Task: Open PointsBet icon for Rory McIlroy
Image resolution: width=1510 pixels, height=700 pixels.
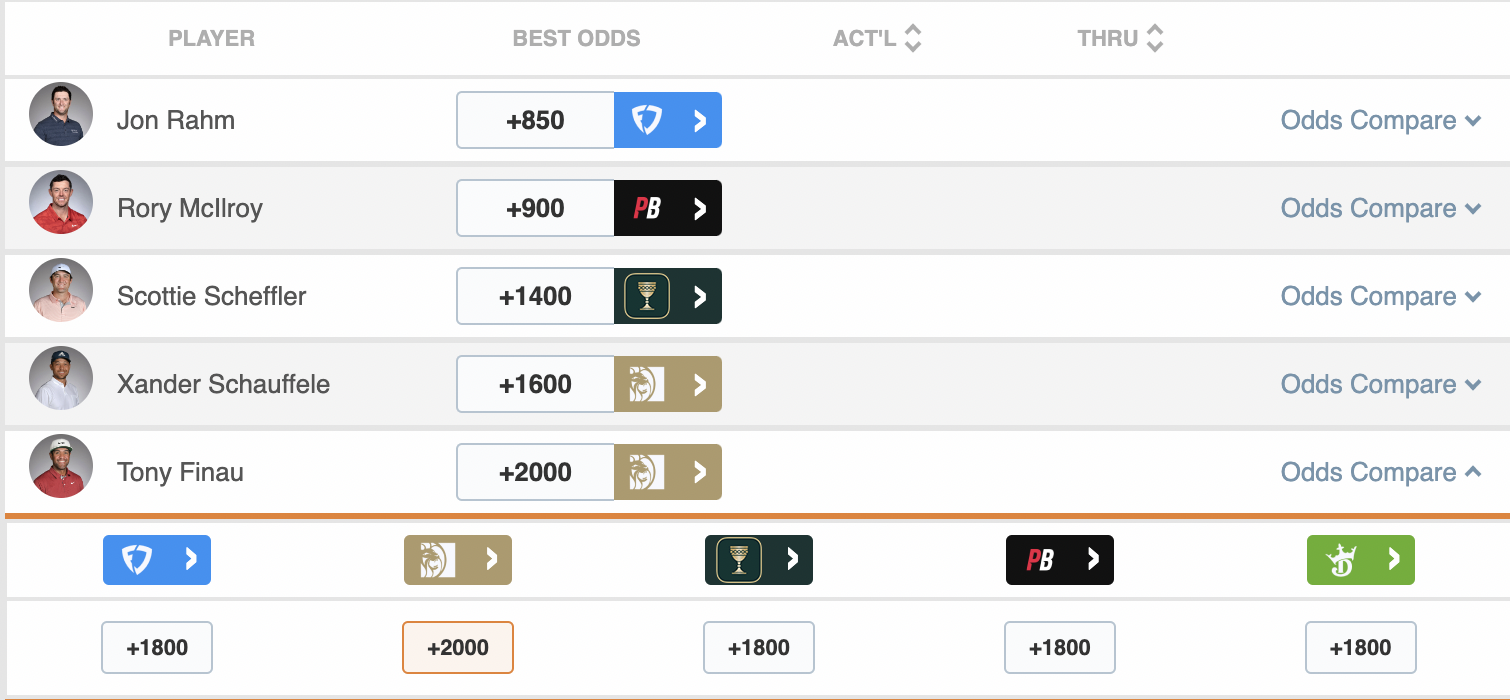Action: coord(668,208)
